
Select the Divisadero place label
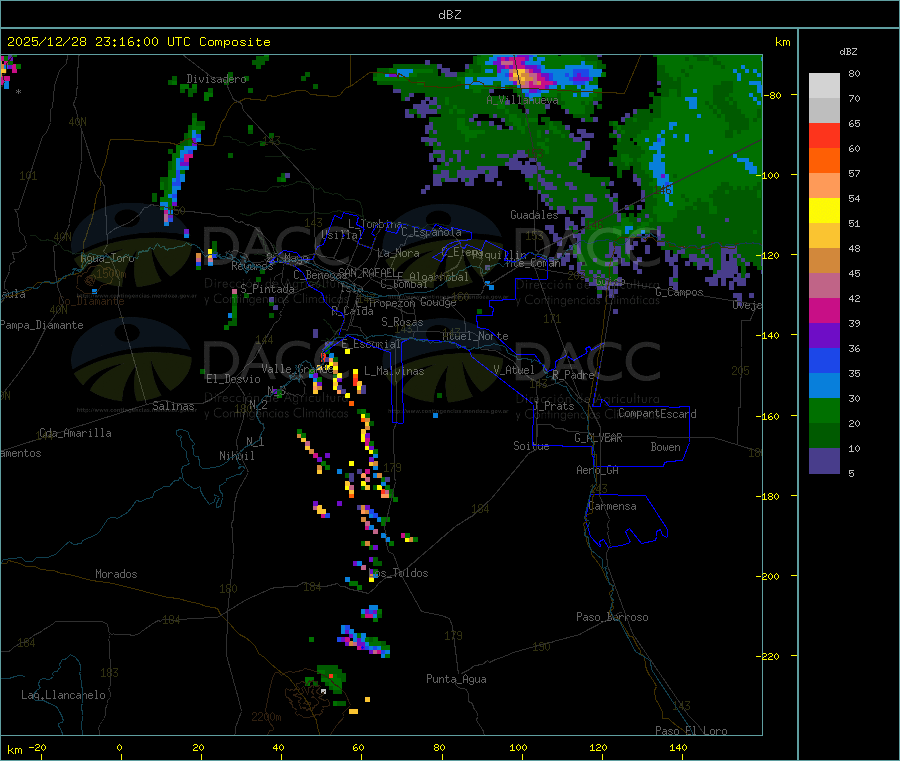[216, 79]
